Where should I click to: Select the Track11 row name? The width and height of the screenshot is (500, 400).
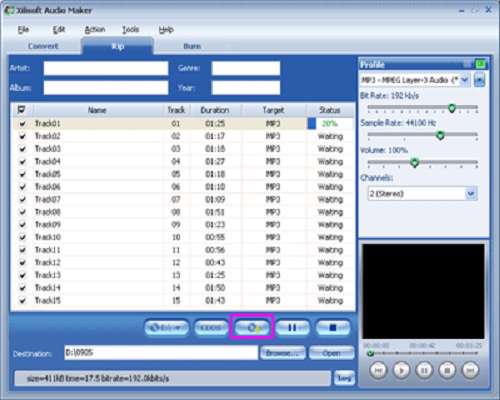(48, 250)
